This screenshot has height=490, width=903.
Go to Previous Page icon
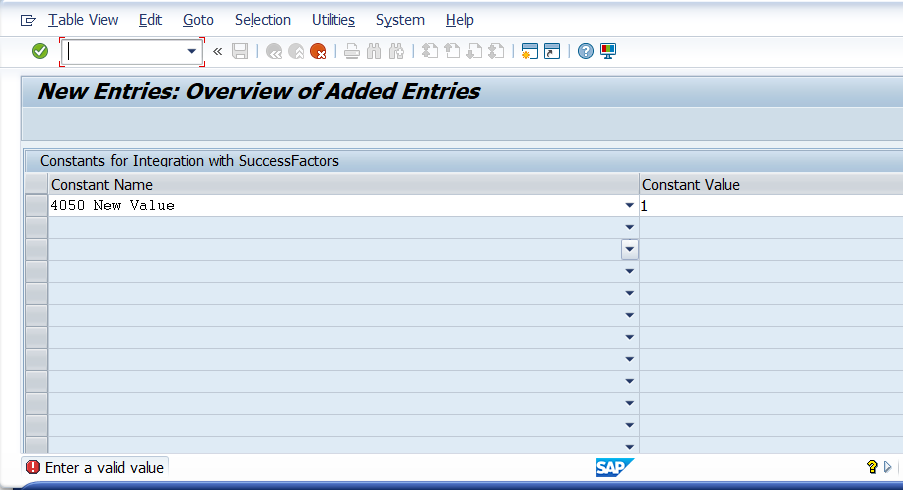click(452, 51)
